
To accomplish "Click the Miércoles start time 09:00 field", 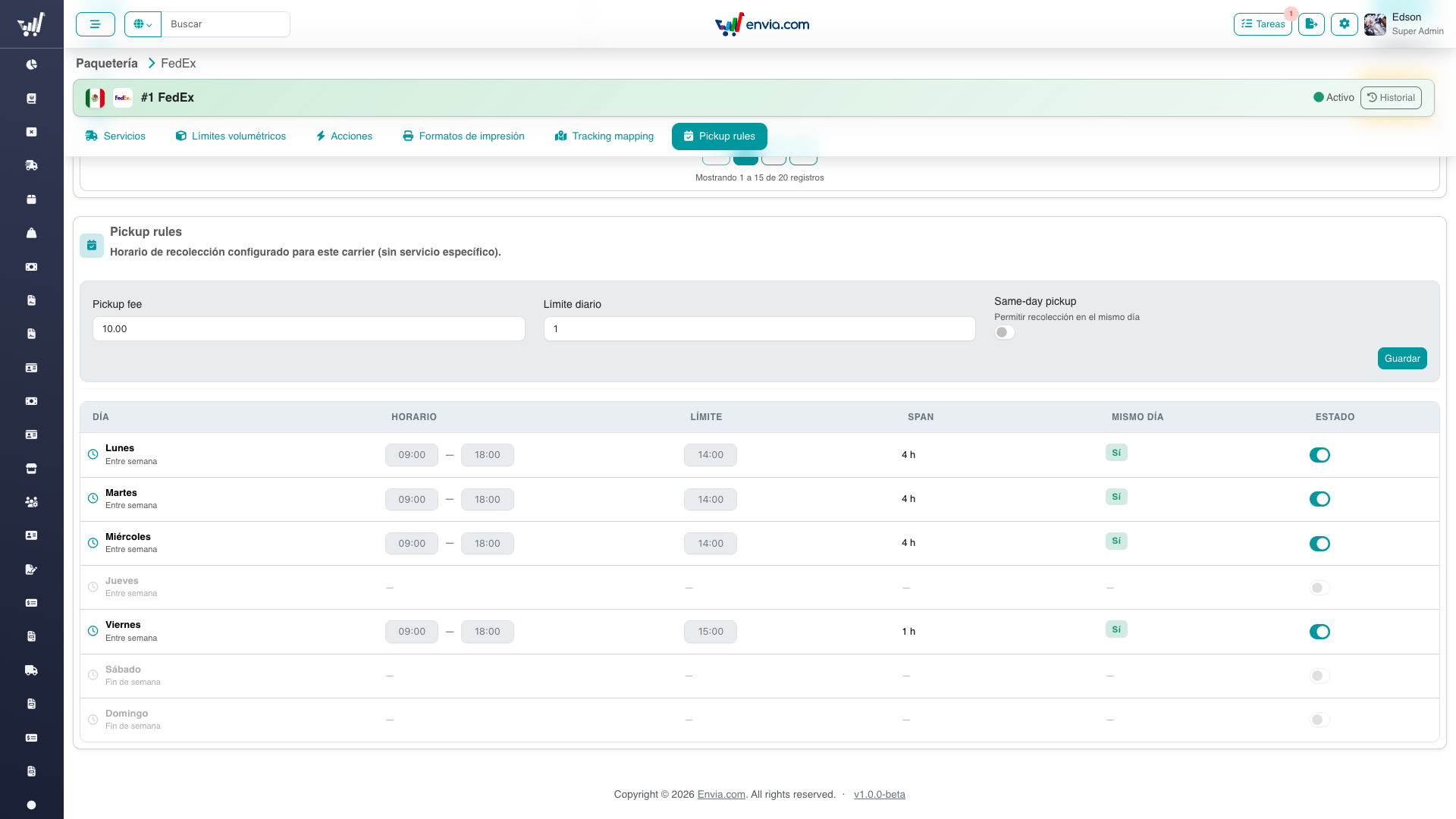I will pos(412,544).
